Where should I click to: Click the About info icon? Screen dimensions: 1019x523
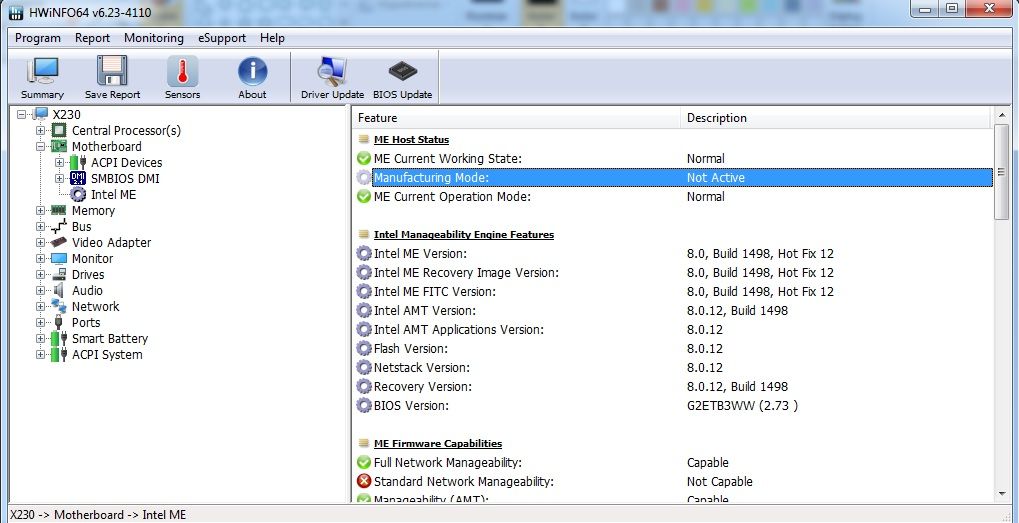(252, 71)
